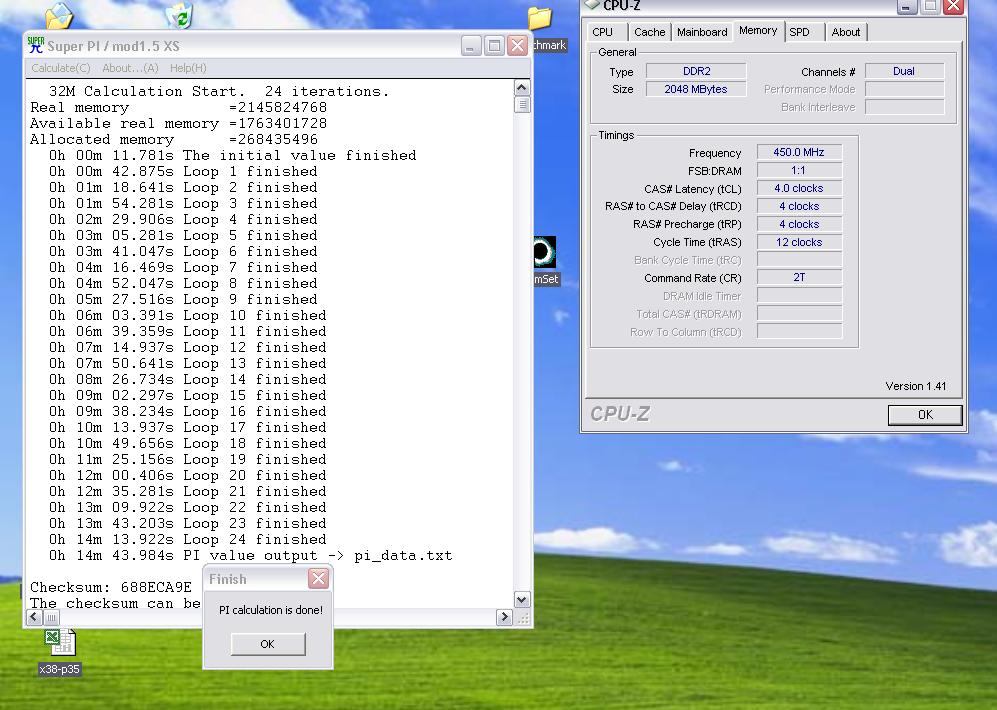Image resolution: width=997 pixels, height=710 pixels.
Task: Click the 'Loop 24 finished' line
Action: [x=188, y=539]
